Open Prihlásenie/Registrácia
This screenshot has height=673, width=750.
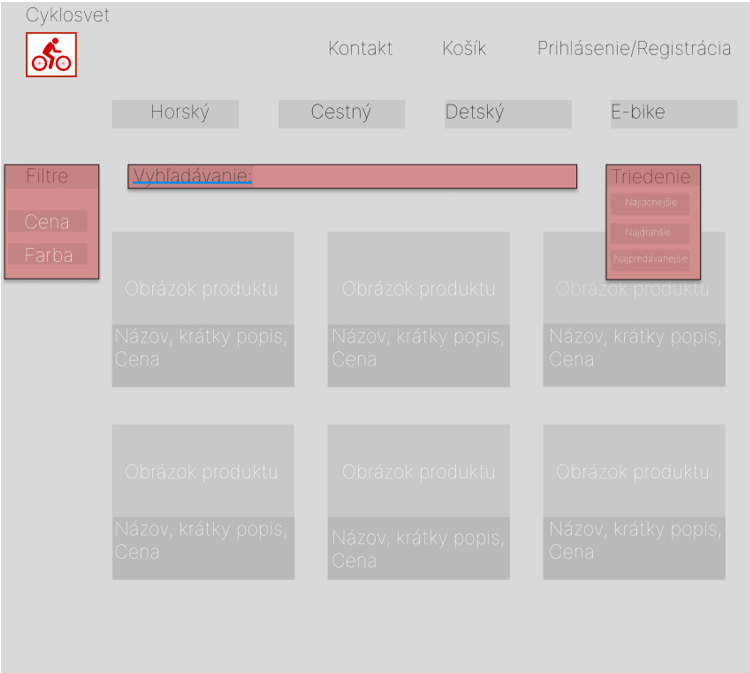(634, 48)
